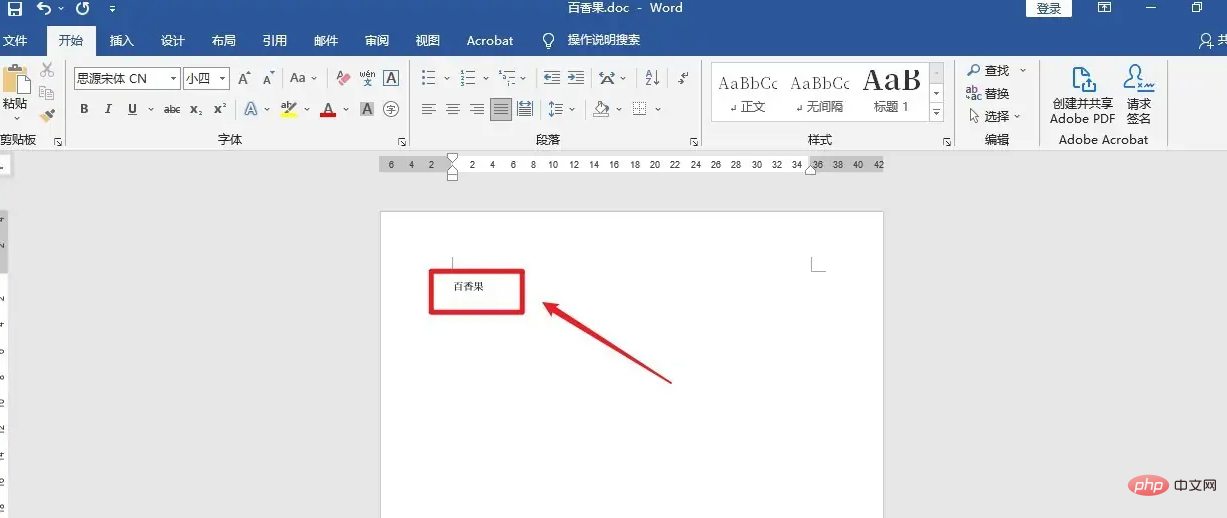
Task: Decrease indent in the paragraph group
Action: point(551,78)
